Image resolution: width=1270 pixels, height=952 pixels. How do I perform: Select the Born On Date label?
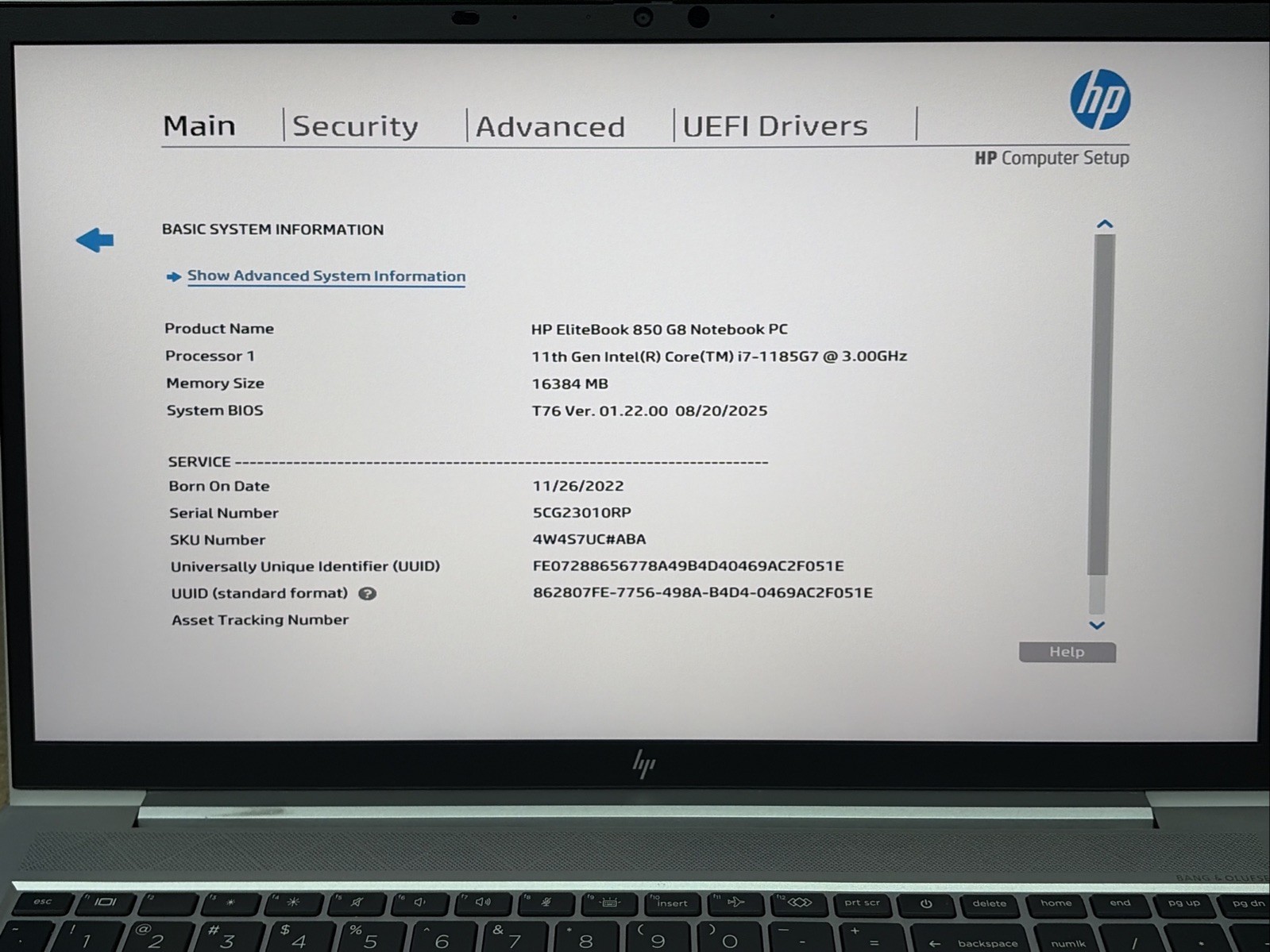click(219, 486)
